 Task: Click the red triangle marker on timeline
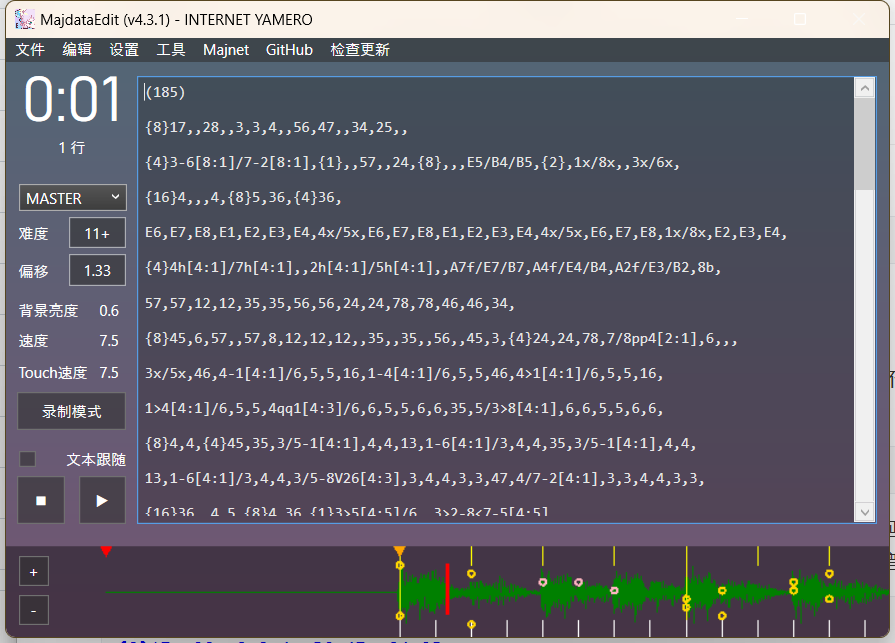coord(106,551)
